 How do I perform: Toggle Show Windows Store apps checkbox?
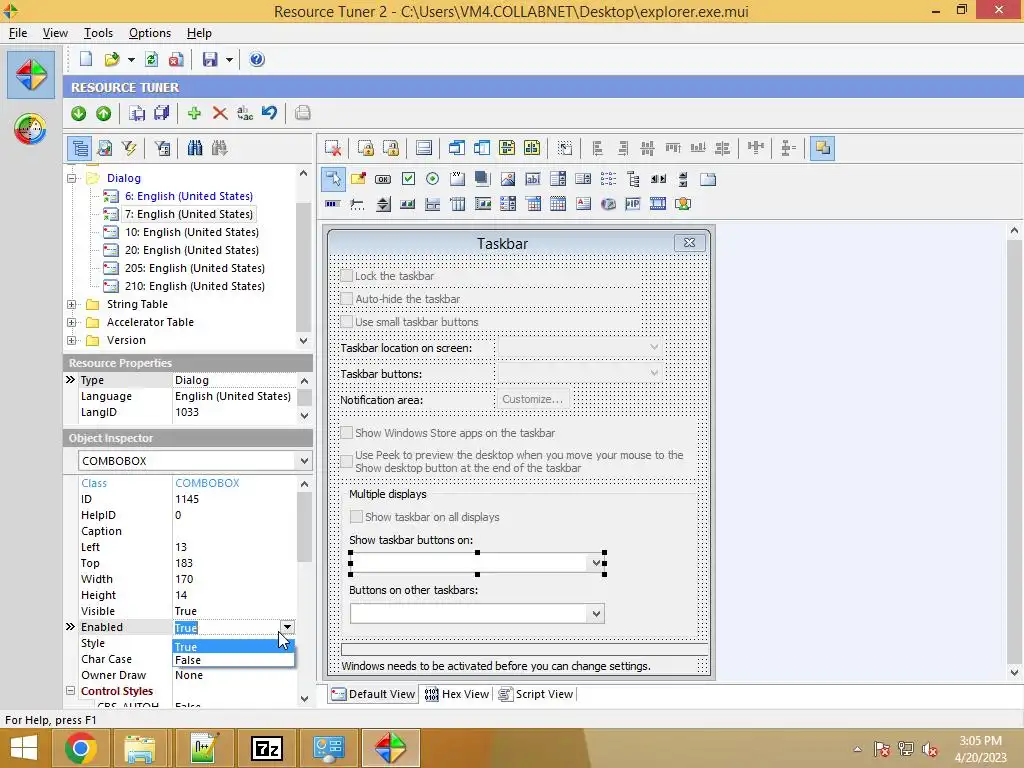(347, 433)
